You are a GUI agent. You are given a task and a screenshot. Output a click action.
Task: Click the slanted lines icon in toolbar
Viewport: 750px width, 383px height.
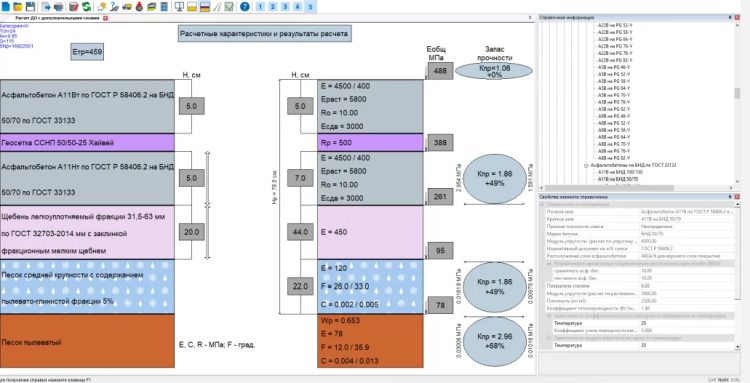coord(217,7)
